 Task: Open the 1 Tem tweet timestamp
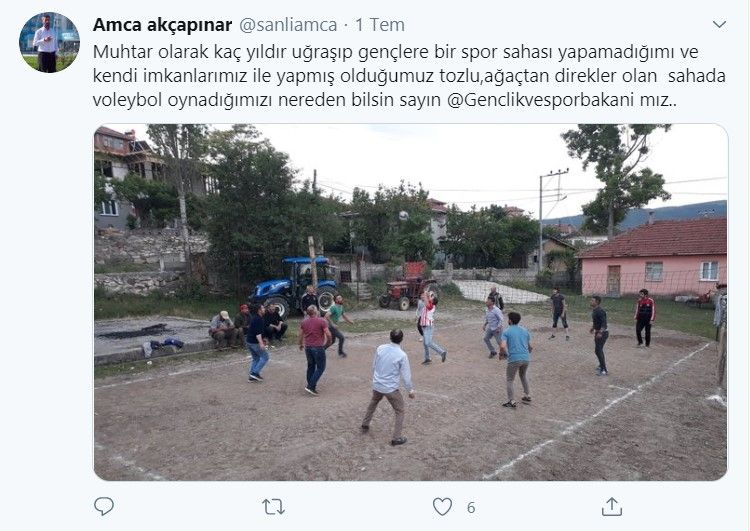pos(380,24)
